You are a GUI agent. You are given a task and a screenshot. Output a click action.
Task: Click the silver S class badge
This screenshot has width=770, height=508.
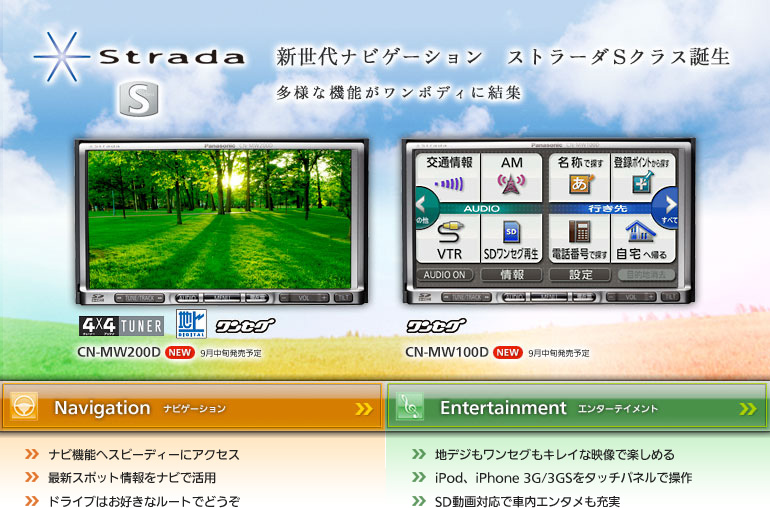139,99
